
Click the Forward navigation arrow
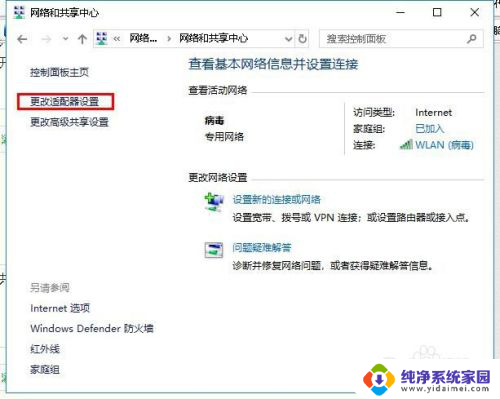[46, 39]
